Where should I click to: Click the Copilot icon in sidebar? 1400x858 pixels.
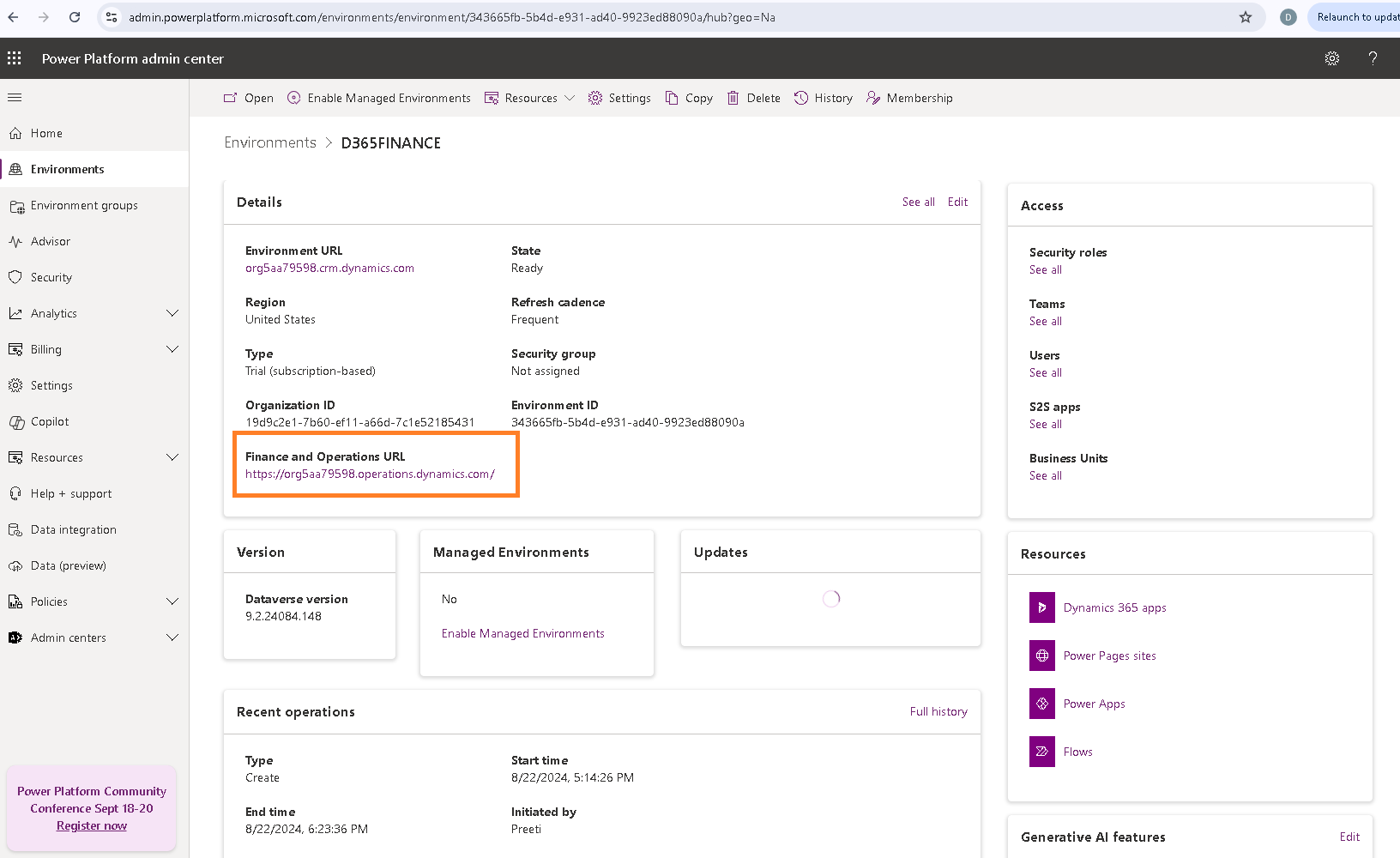tap(16, 422)
